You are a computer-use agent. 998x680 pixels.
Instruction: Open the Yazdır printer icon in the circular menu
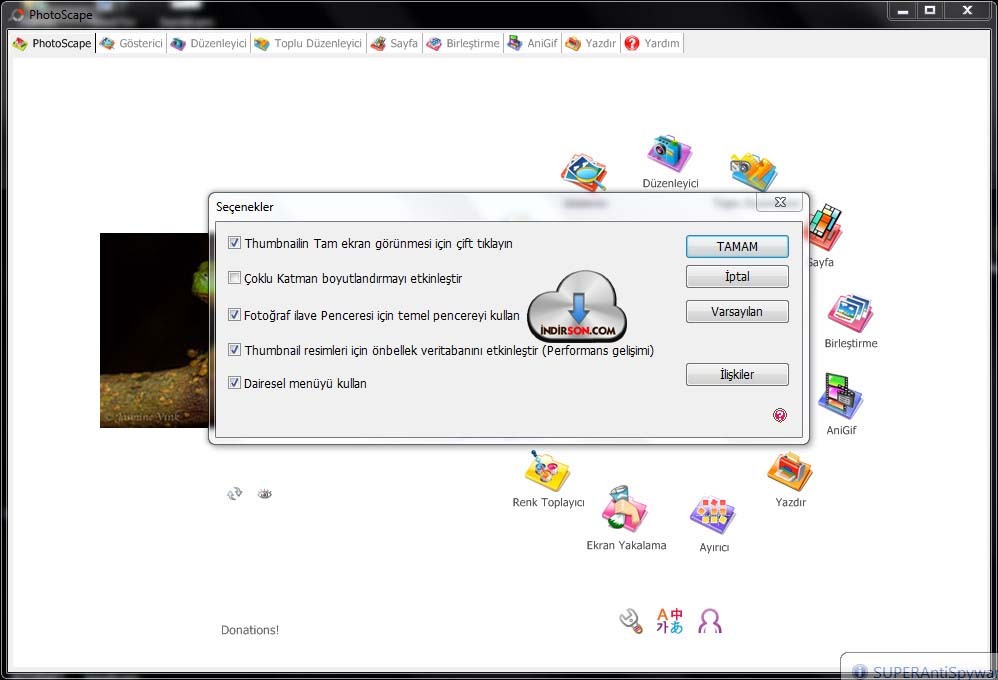(x=790, y=472)
